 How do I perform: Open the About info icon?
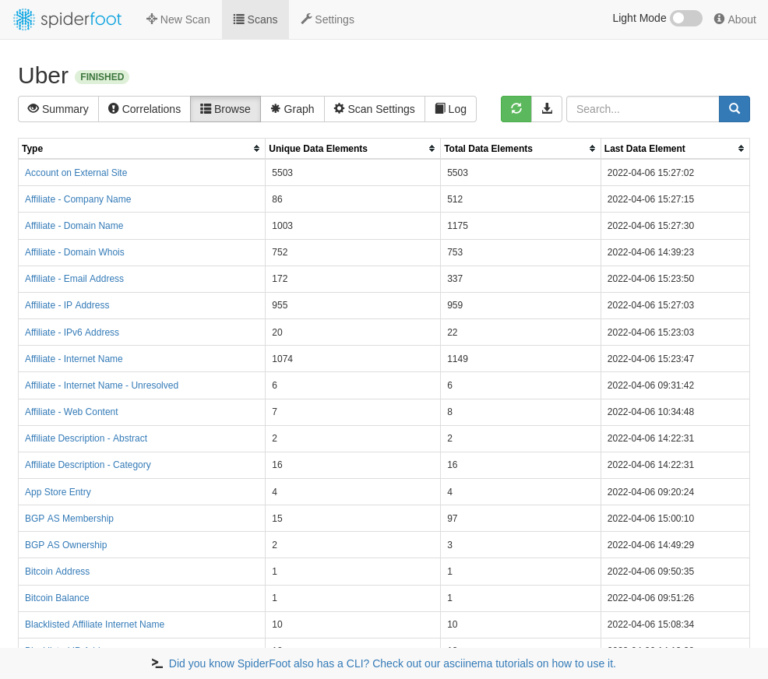pyautogui.click(x=719, y=19)
